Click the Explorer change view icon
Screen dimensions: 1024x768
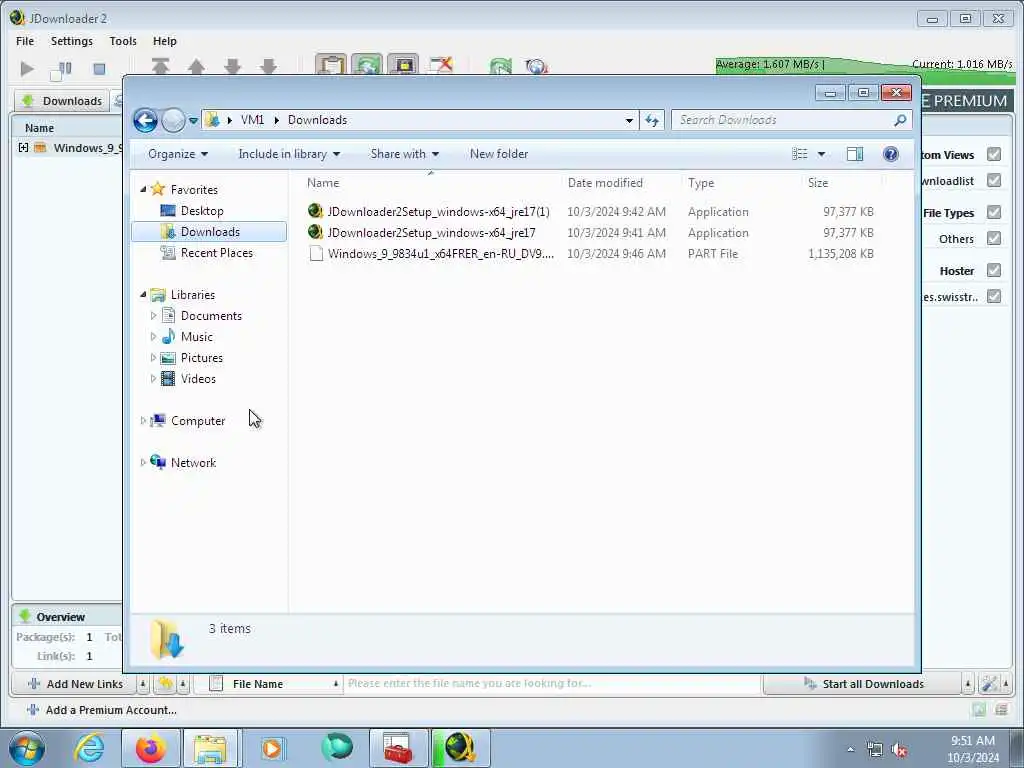(x=800, y=154)
